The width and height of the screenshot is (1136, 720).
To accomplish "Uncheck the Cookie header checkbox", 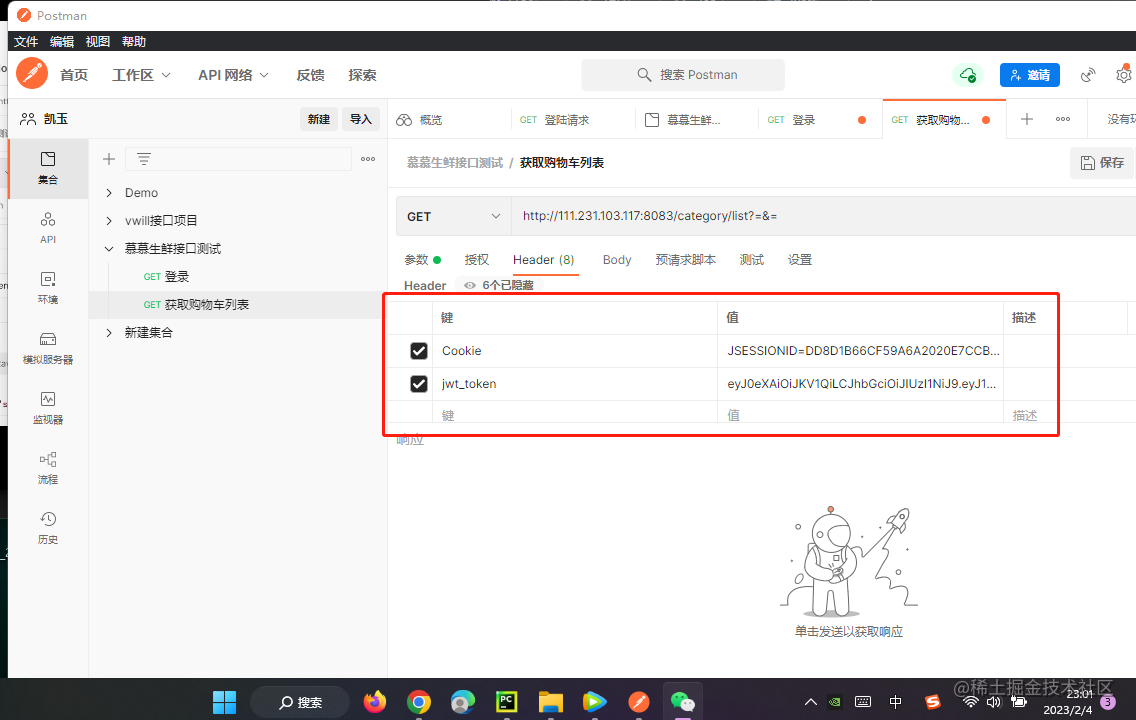I will coord(419,351).
